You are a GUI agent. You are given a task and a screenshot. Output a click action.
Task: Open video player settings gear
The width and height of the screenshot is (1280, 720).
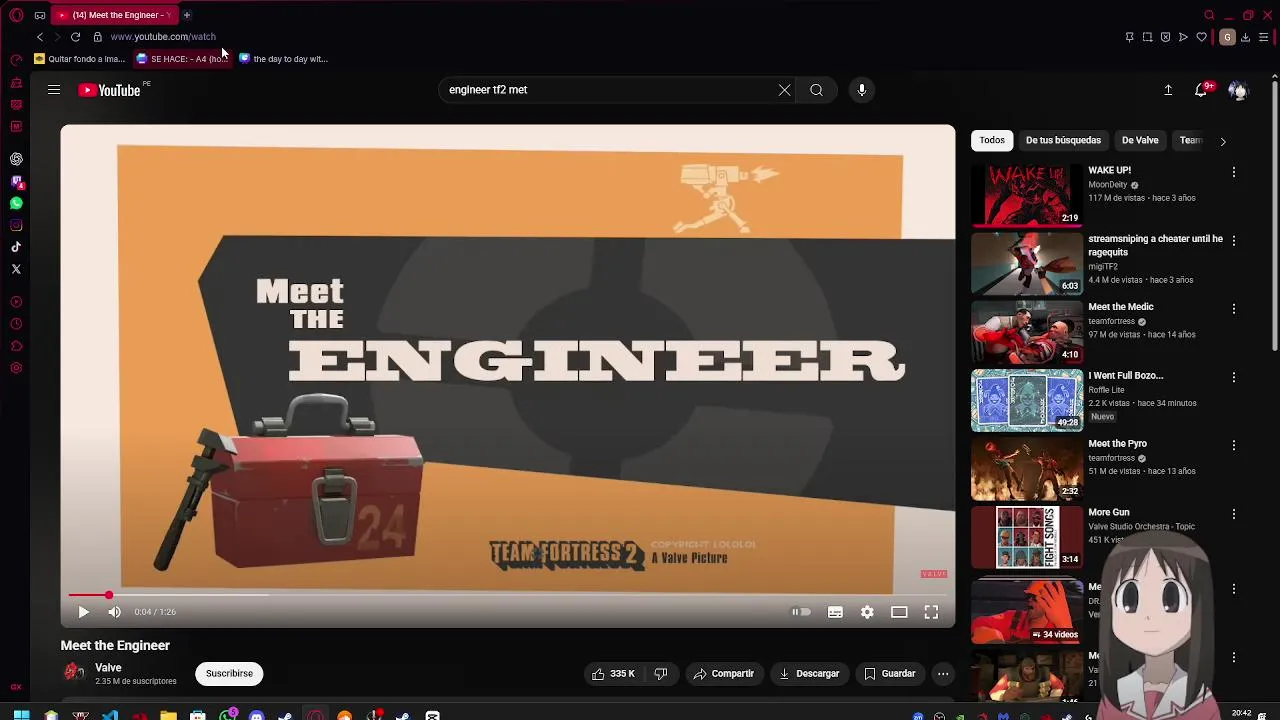[x=867, y=612]
